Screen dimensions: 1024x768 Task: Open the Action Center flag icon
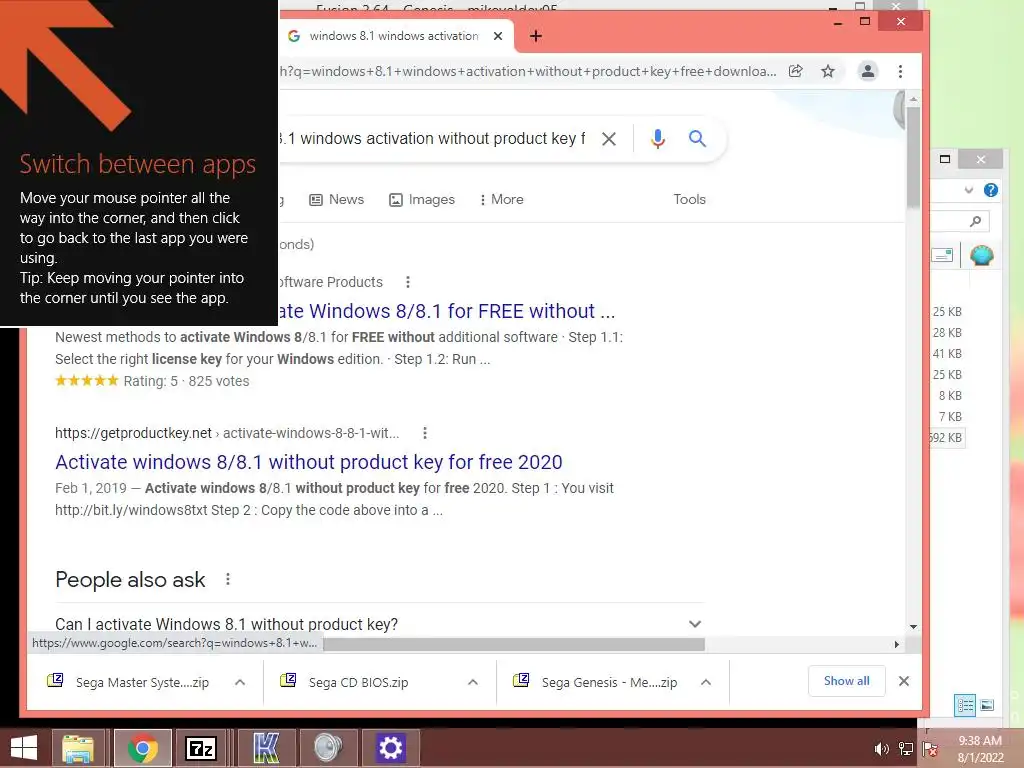[x=930, y=749]
